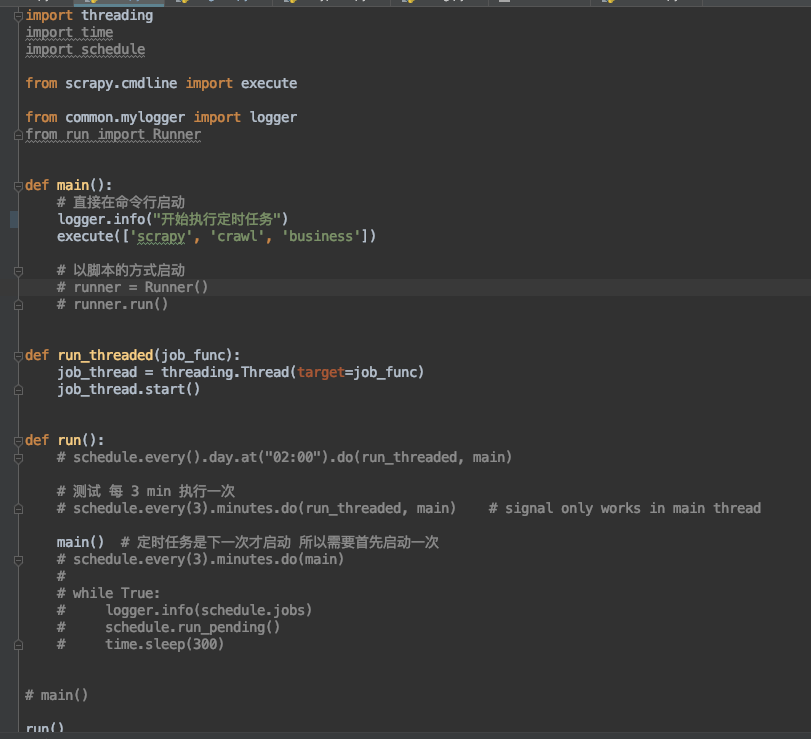
Task: Toggle fold marker at '# schedule.every(3).minutes.do(main)' line
Action: point(18,560)
